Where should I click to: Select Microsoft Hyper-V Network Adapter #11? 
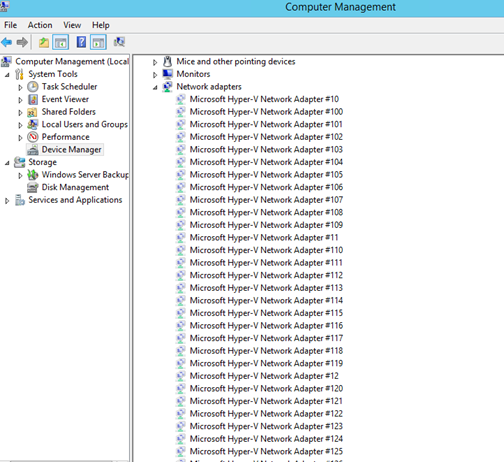264,238
